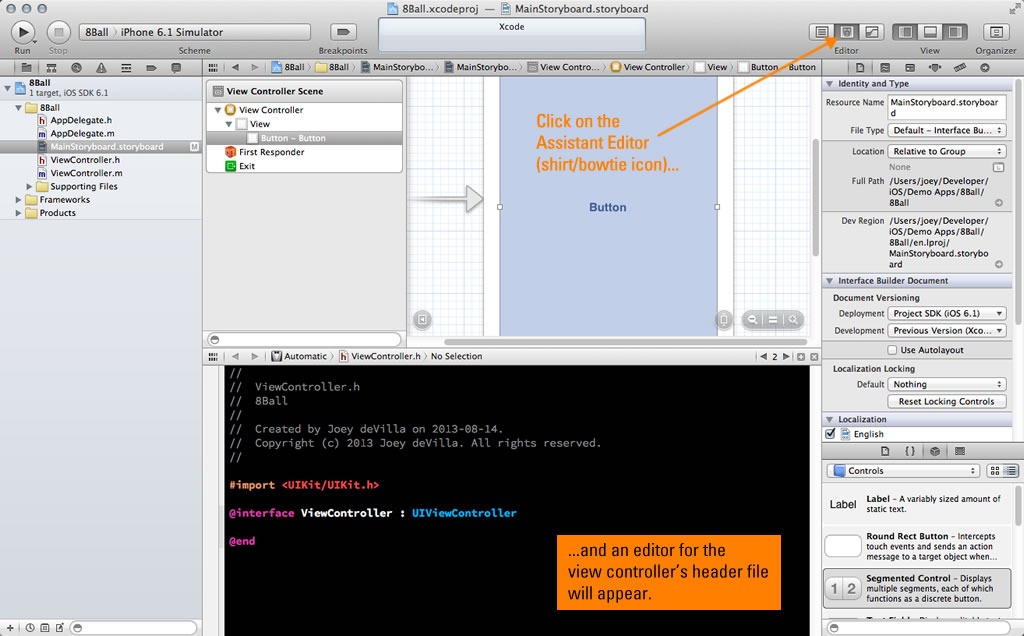Click ViewController.h in the assistant jump bar
This screenshot has height=636, width=1024.
pyautogui.click(x=379, y=357)
